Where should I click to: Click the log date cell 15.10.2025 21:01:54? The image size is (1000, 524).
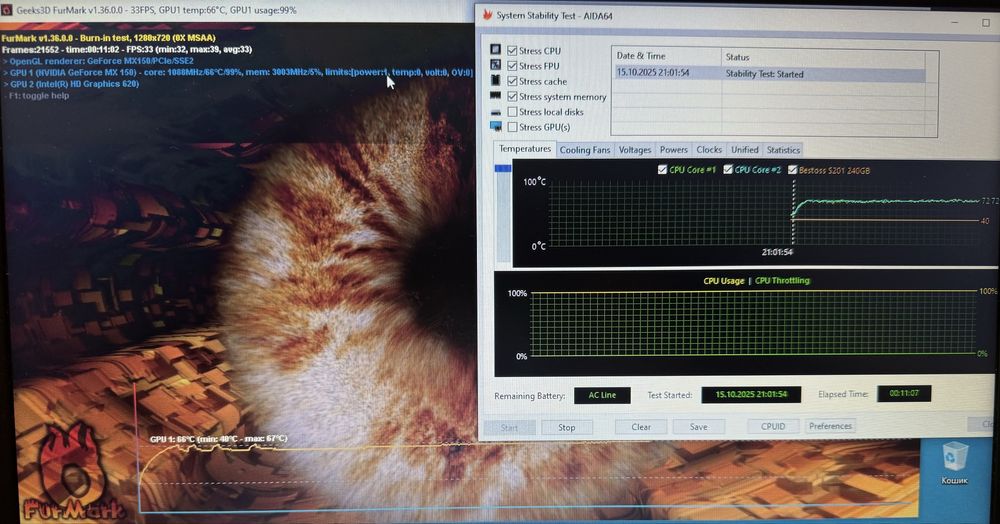[x=652, y=73]
